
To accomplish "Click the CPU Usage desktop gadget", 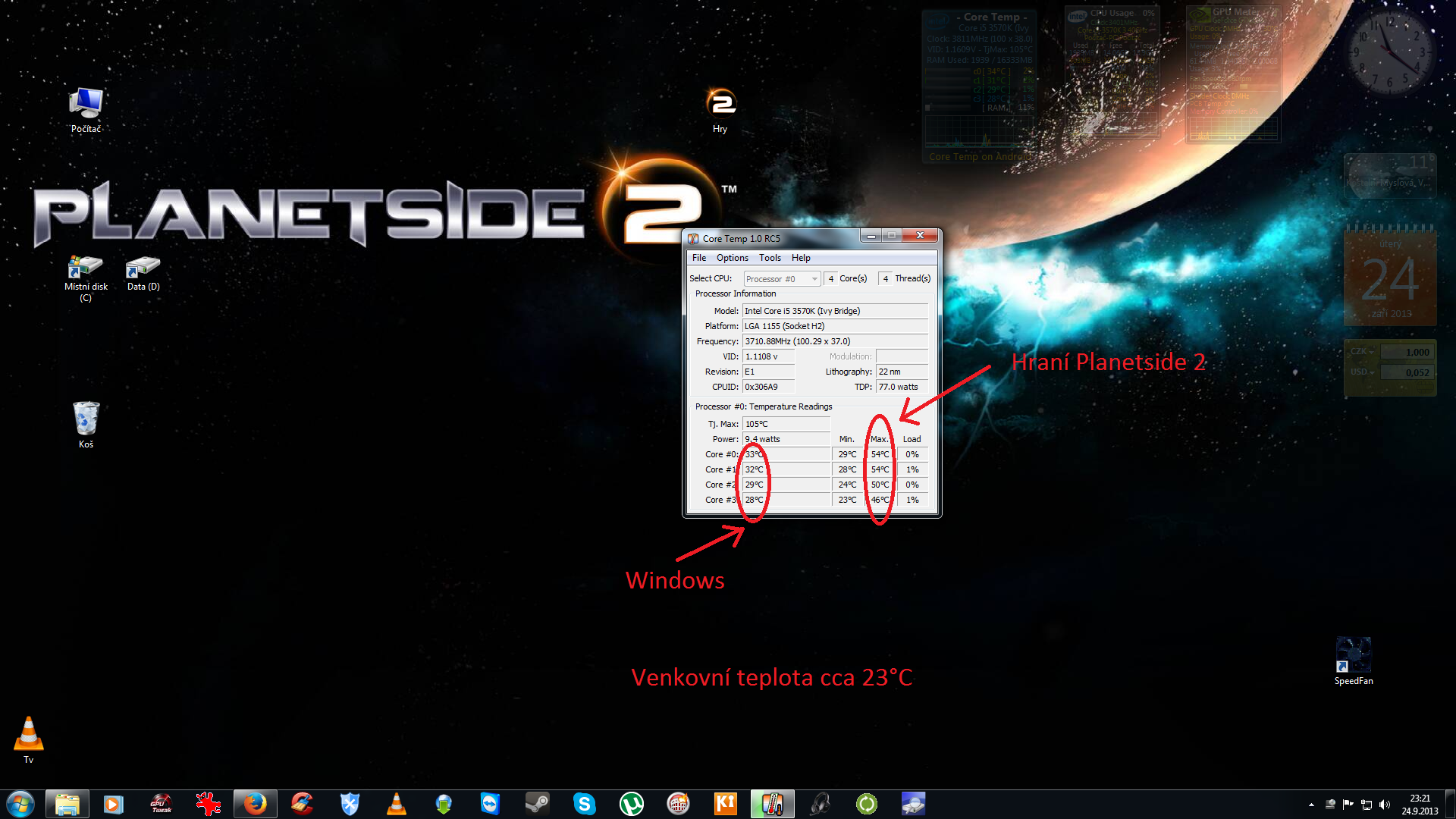I will [1112, 73].
